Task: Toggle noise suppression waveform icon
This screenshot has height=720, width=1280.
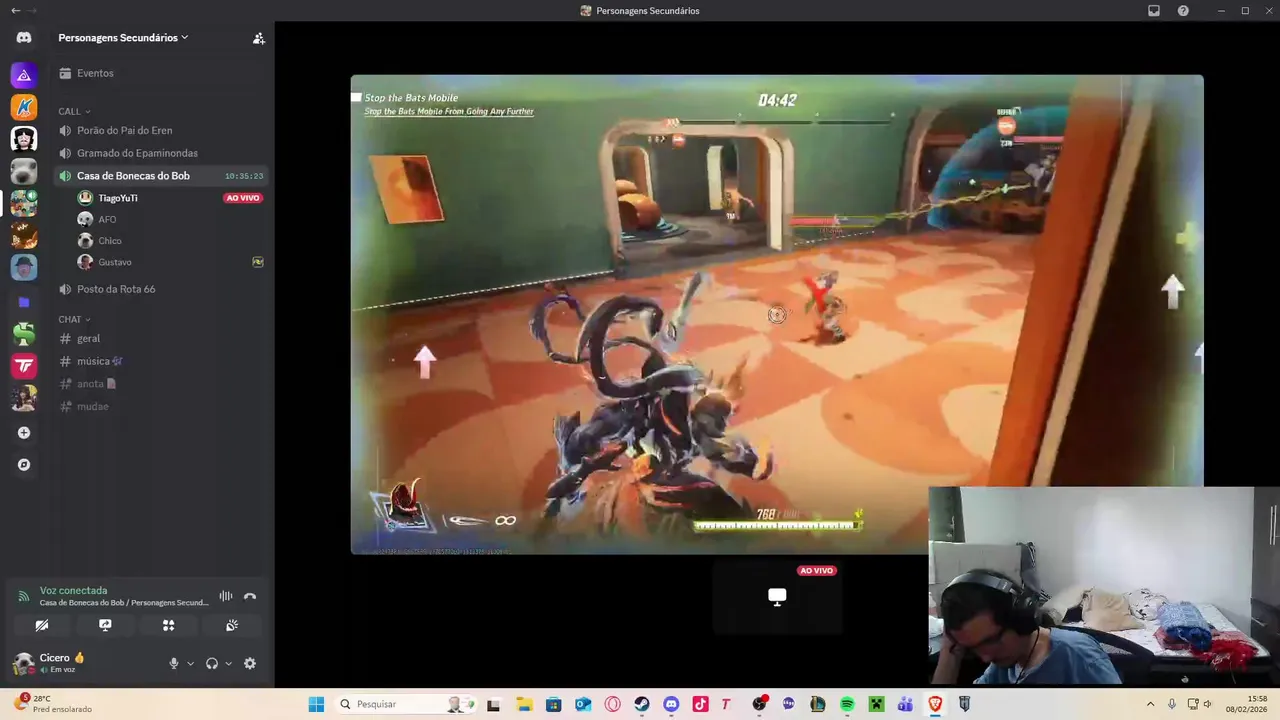Action: (x=226, y=596)
